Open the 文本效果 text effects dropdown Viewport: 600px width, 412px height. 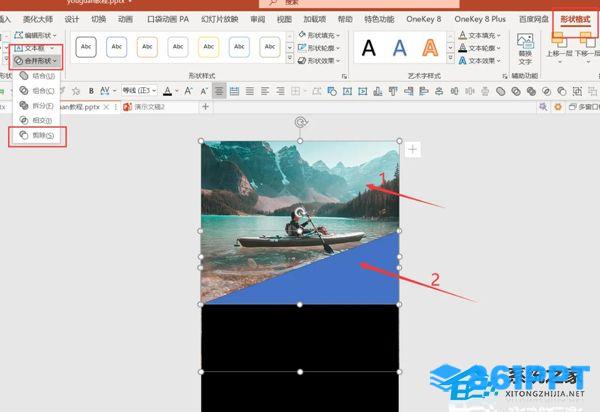point(480,60)
